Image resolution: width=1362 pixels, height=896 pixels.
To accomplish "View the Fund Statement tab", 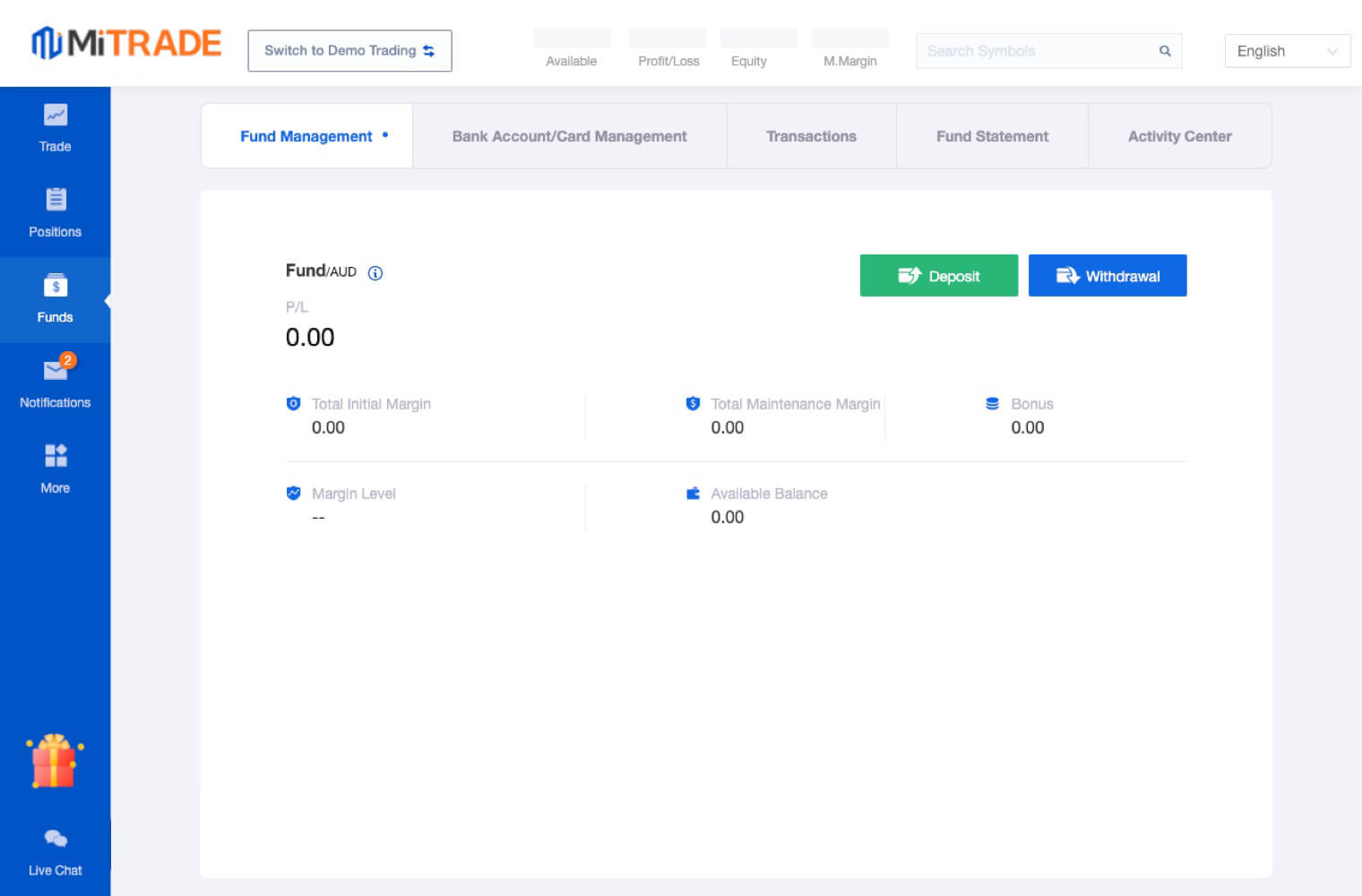I will (x=992, y=136).
